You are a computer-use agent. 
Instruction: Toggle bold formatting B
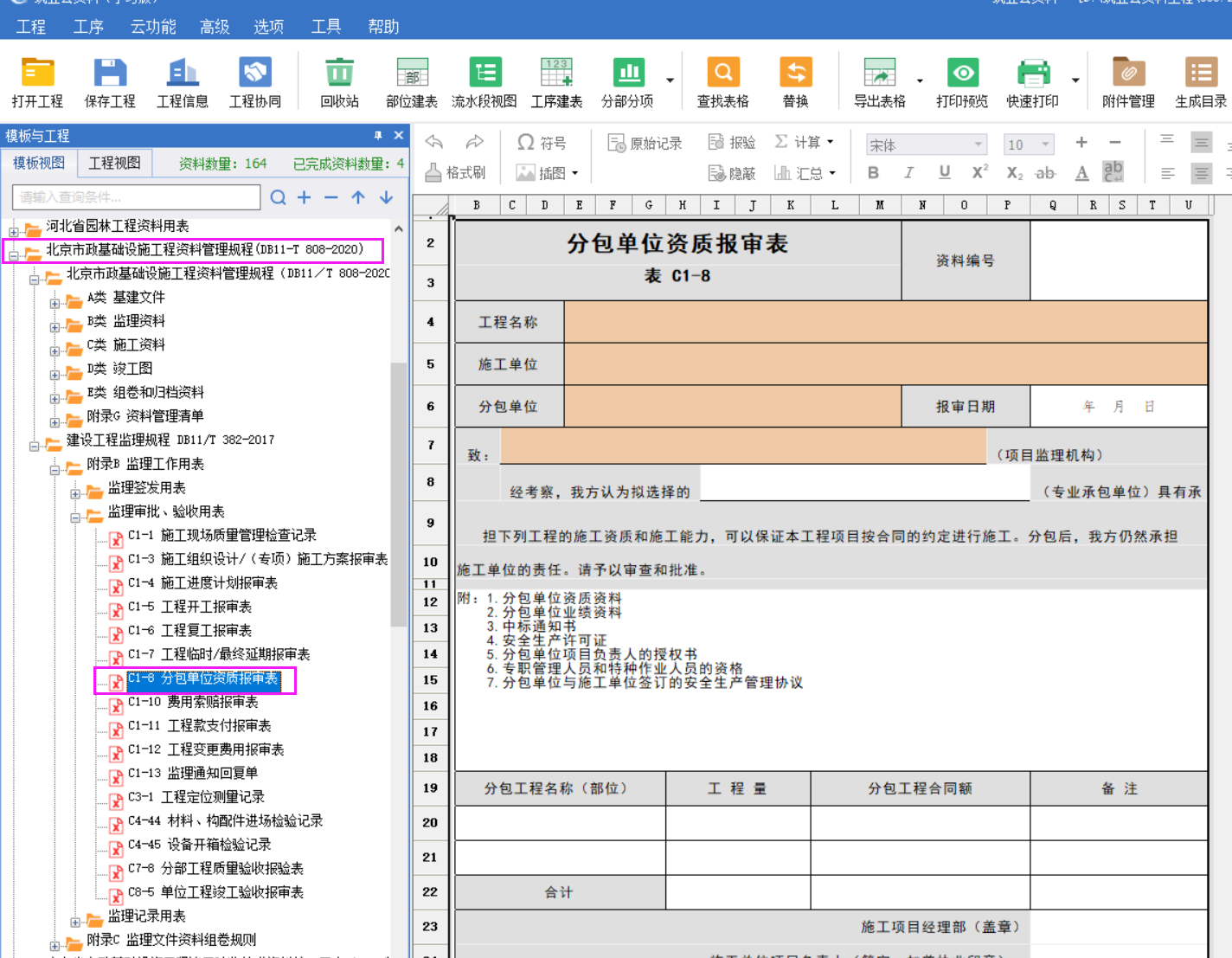[x=874, y=173]
